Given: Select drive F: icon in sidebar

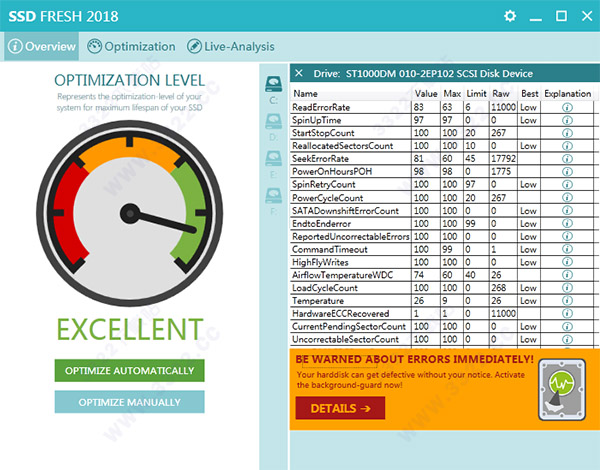Looking at the screenshot, I should pyautogui.click(x=273, y=200).
